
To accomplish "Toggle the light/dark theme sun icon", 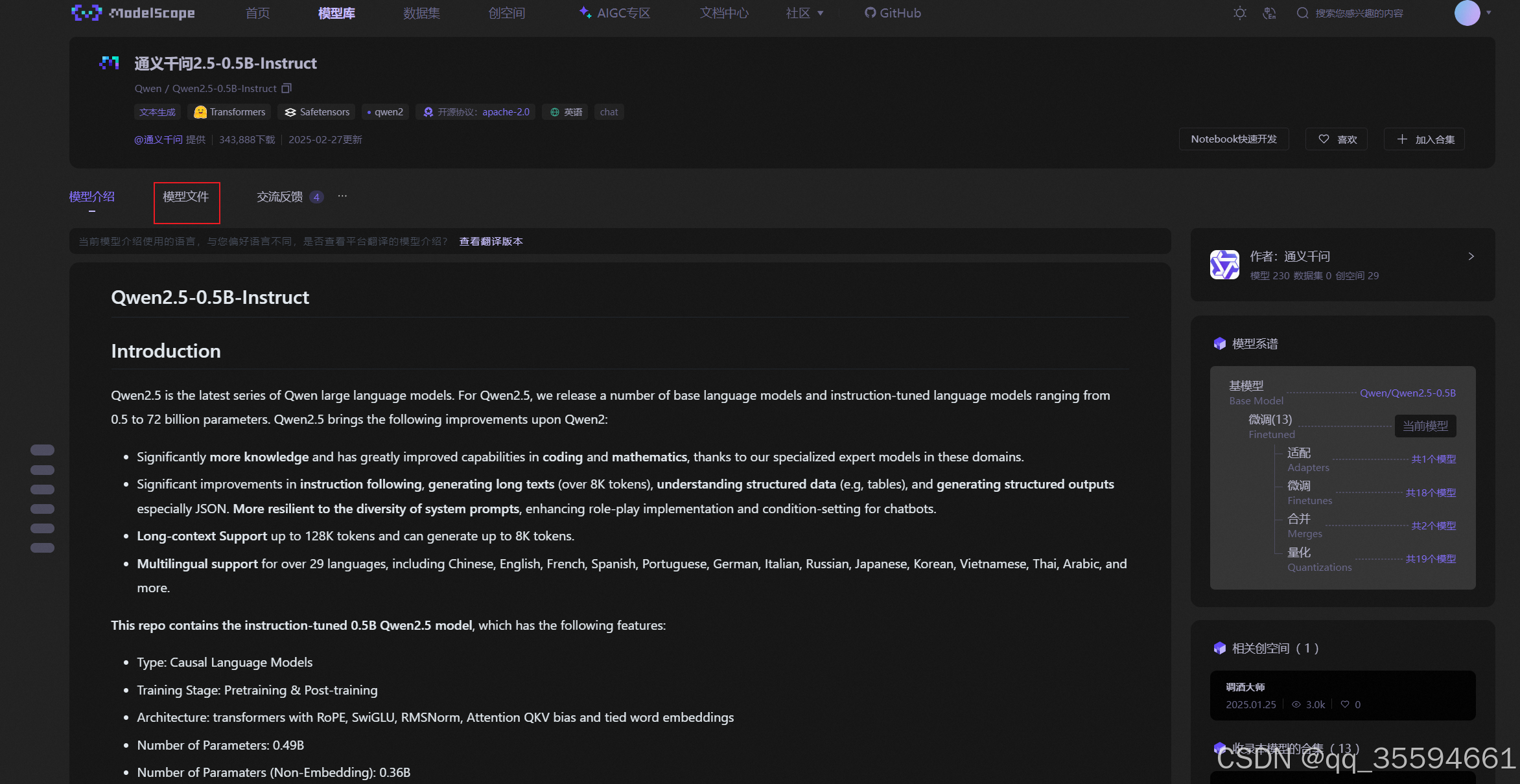I will point(1239,13).
